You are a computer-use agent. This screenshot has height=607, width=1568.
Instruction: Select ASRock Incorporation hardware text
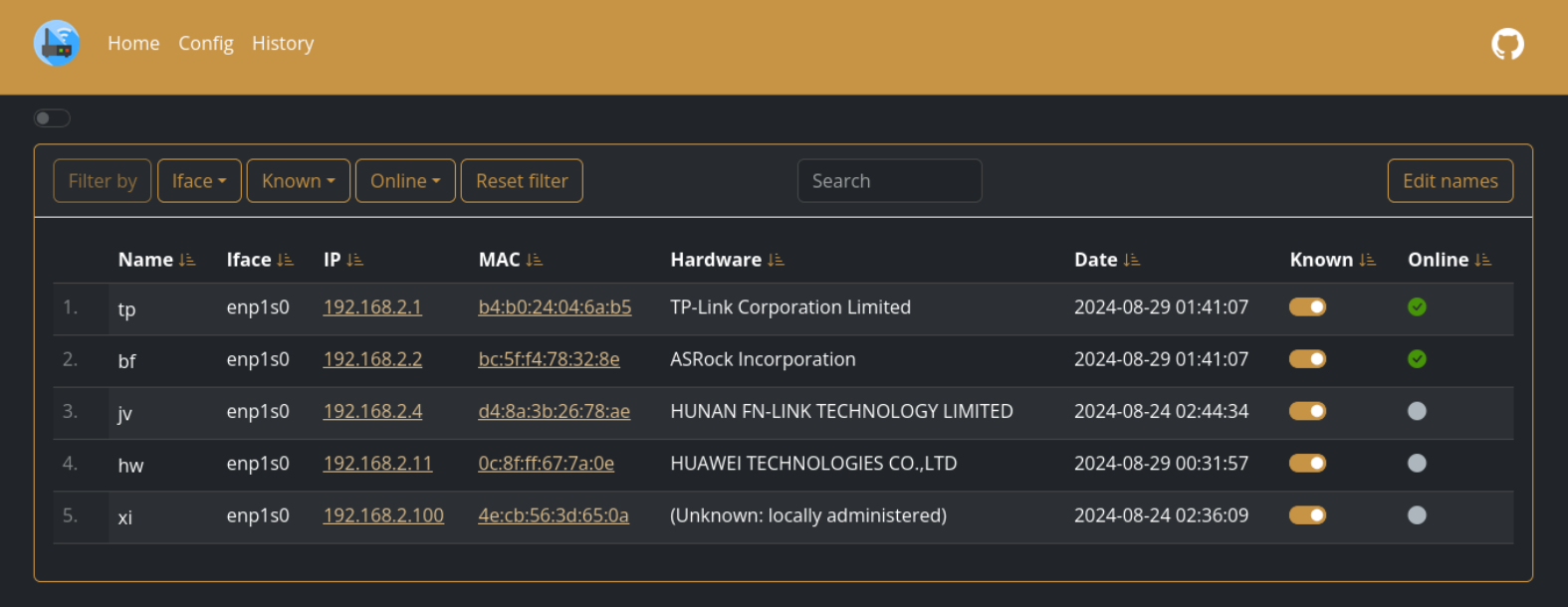(x=763, y=359)
